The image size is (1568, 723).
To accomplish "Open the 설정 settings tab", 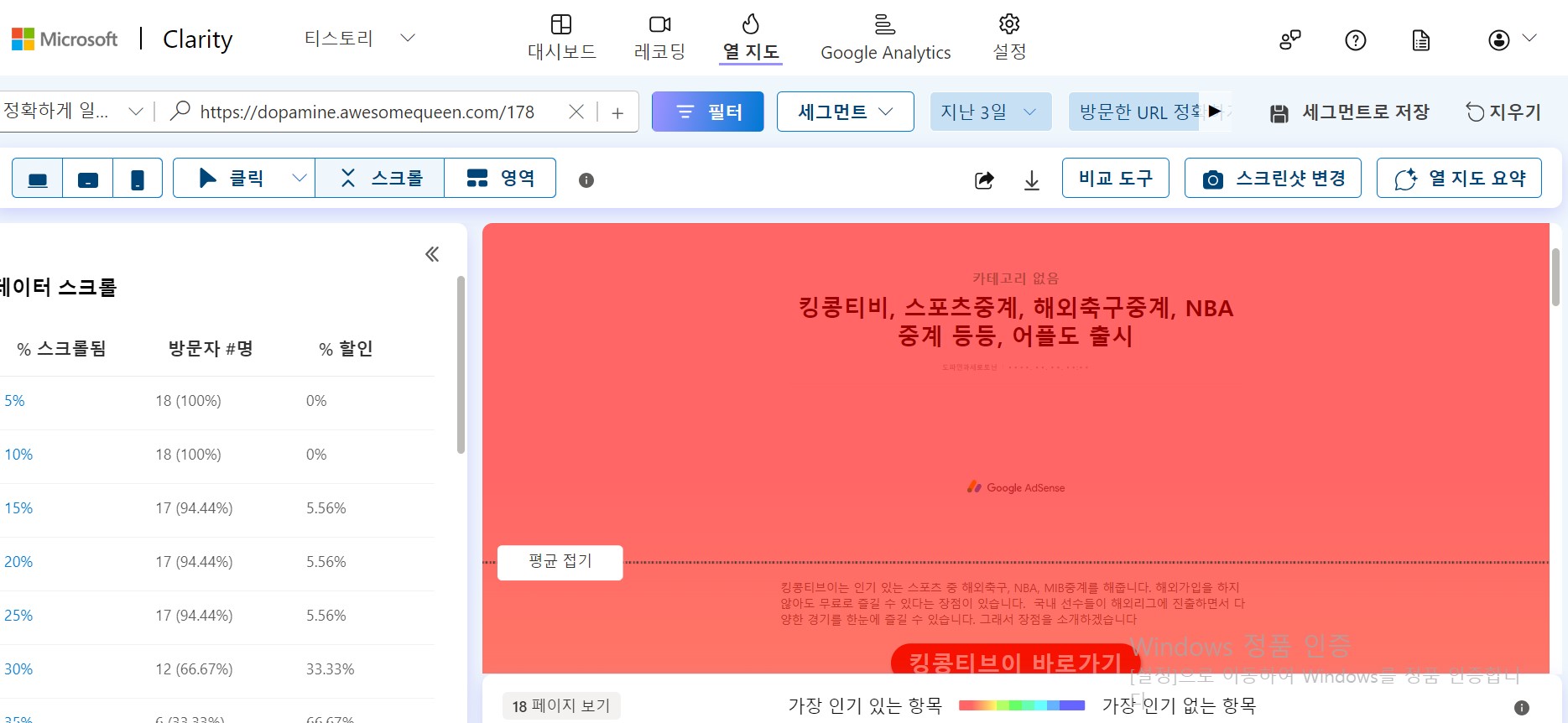I will point(1009,38).
